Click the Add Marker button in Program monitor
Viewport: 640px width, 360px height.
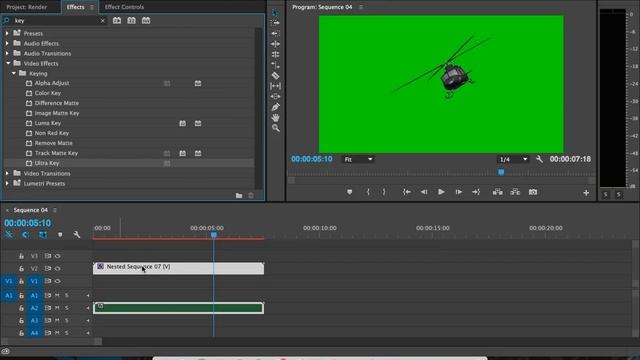point(349,192)
